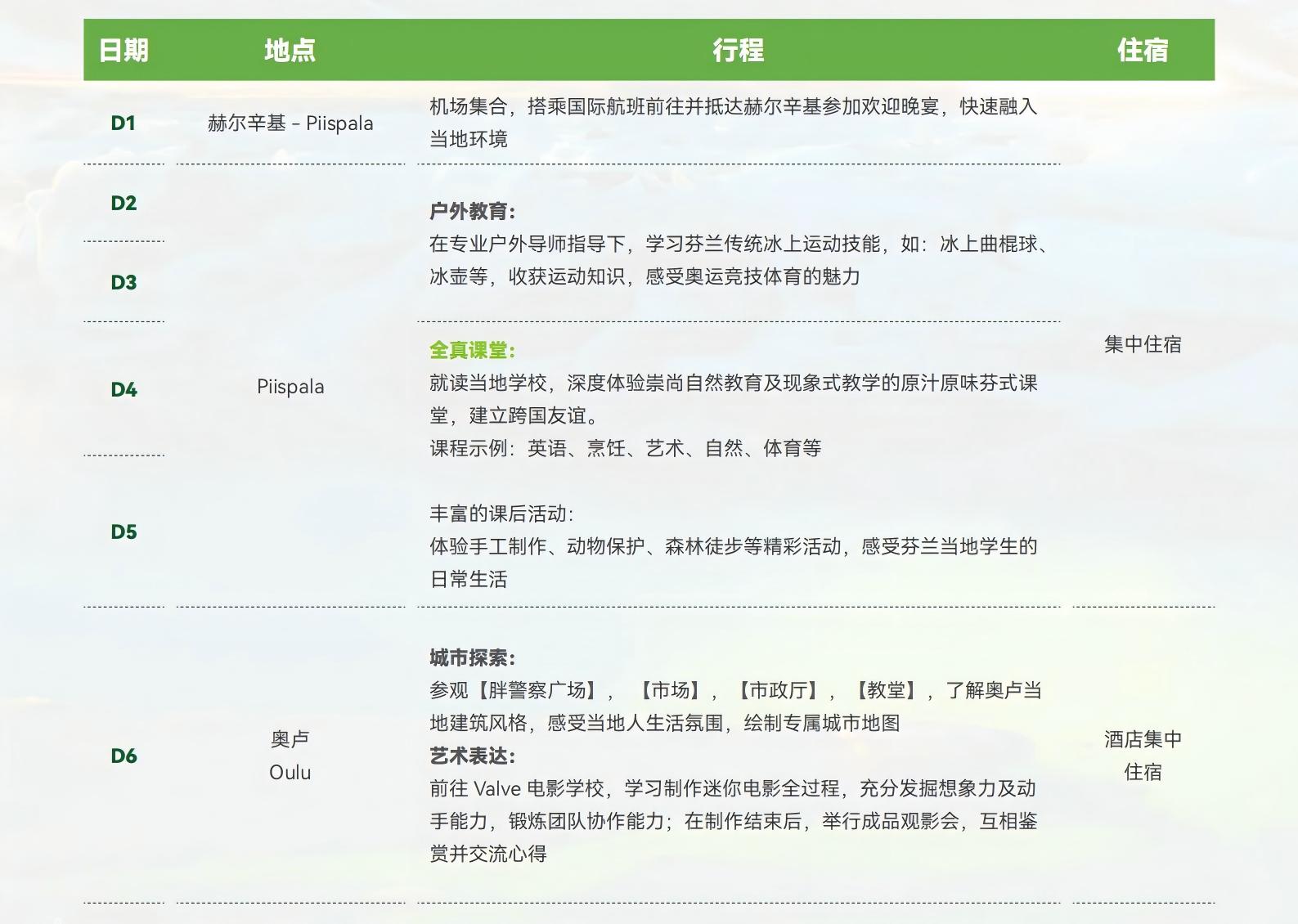Click the 丰富的课后活动 subheading

[501, 514]
